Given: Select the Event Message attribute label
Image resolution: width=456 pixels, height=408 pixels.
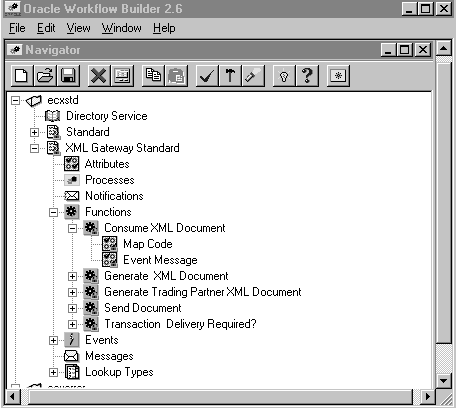Looking at the screenshot, I should pos(160,260).
